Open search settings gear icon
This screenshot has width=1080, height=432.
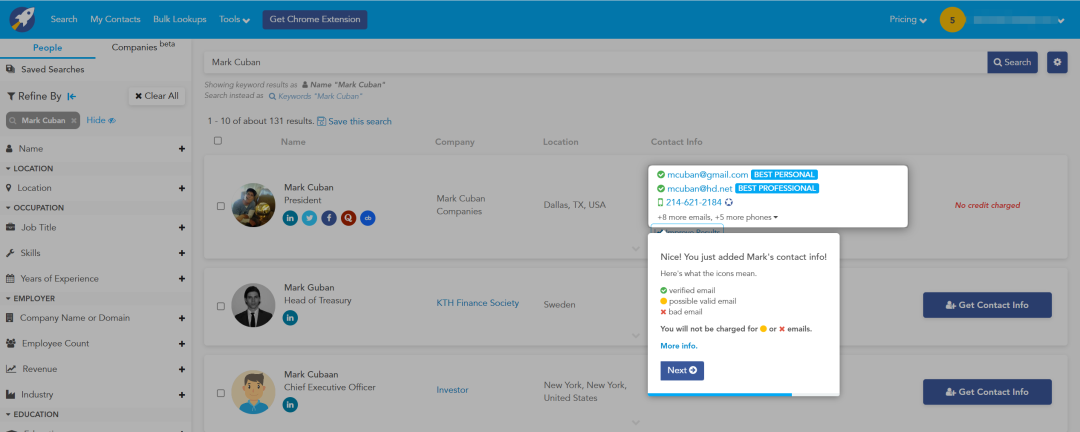tap(1057, 62)
